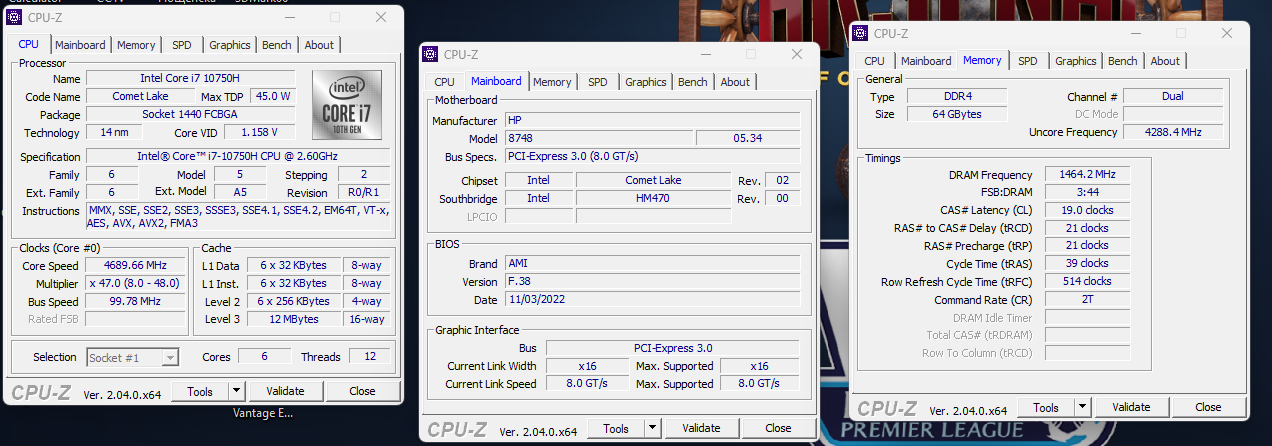1272x446 pixels.
Task: Click the DRAM Frequency value 1464.2 MHz
Action: [1087, 174]
